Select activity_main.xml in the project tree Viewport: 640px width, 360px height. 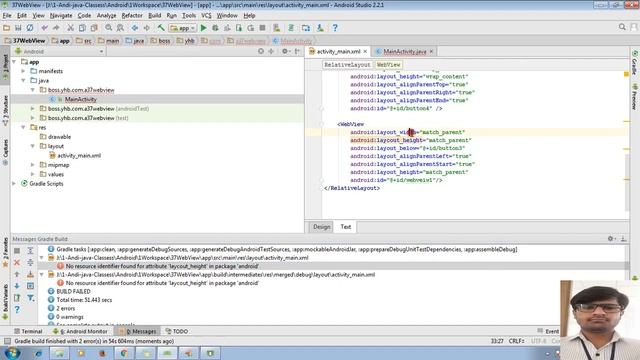tap(79, 156)
